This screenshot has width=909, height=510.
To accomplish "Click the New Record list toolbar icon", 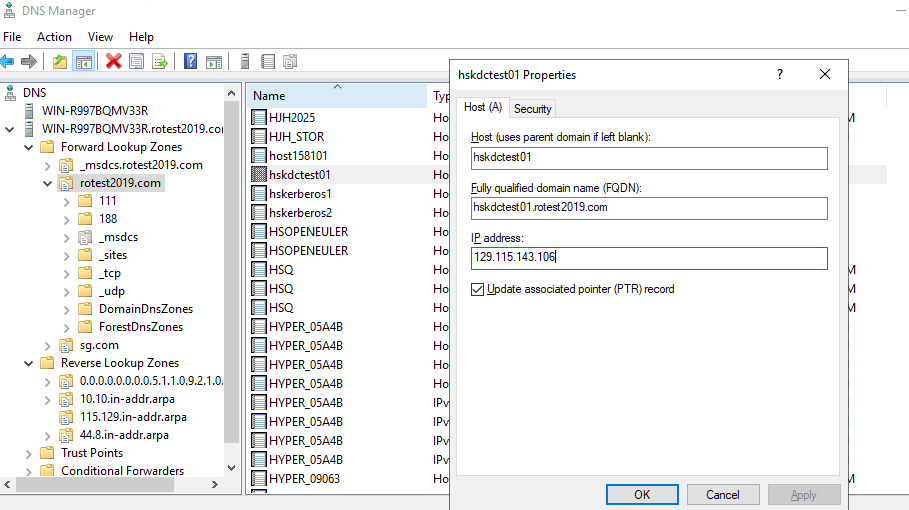I will 268,61.
